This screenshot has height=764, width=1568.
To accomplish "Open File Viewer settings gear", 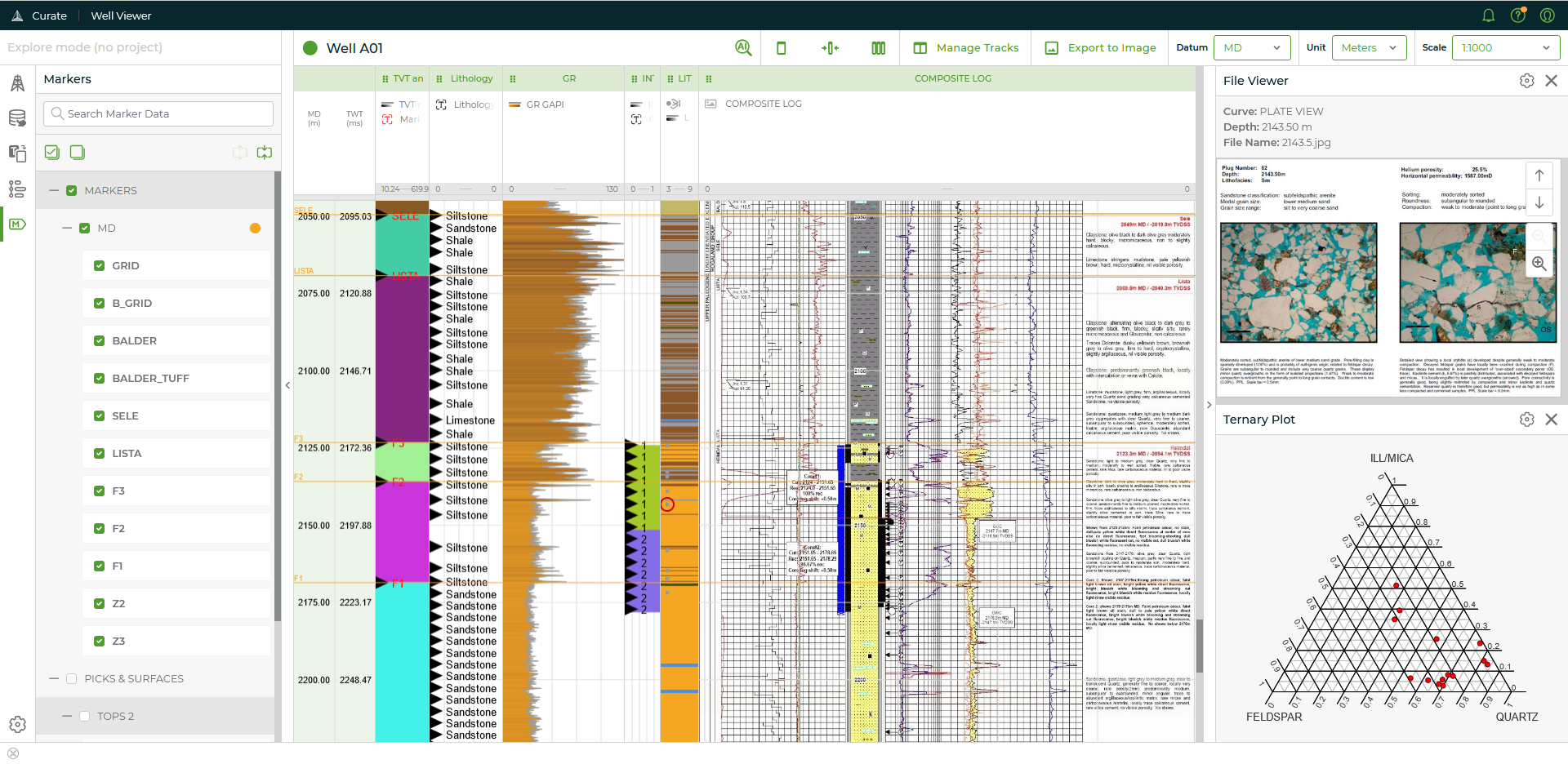I will 1527,81.
